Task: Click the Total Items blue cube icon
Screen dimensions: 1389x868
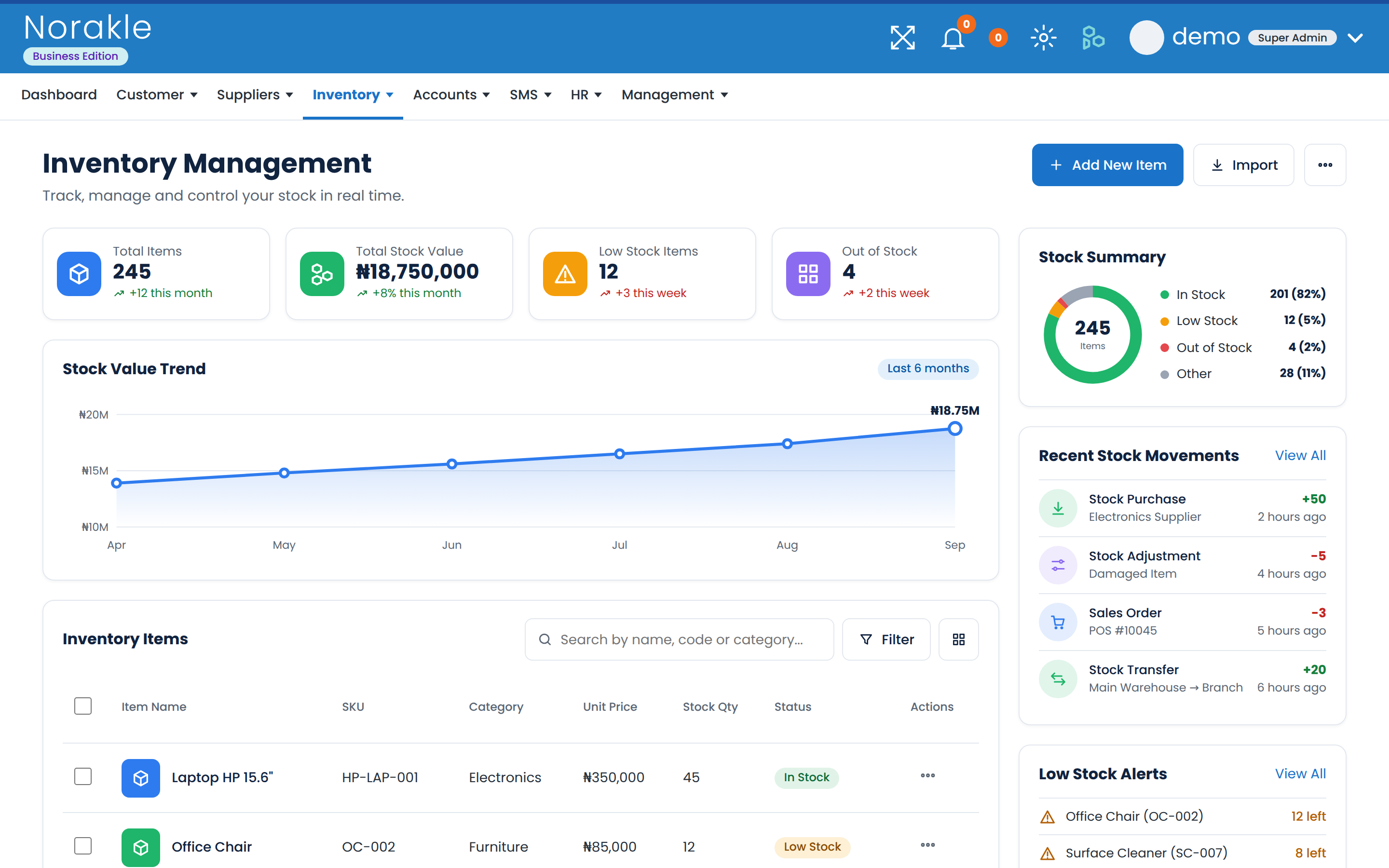Action: (79, 274)
